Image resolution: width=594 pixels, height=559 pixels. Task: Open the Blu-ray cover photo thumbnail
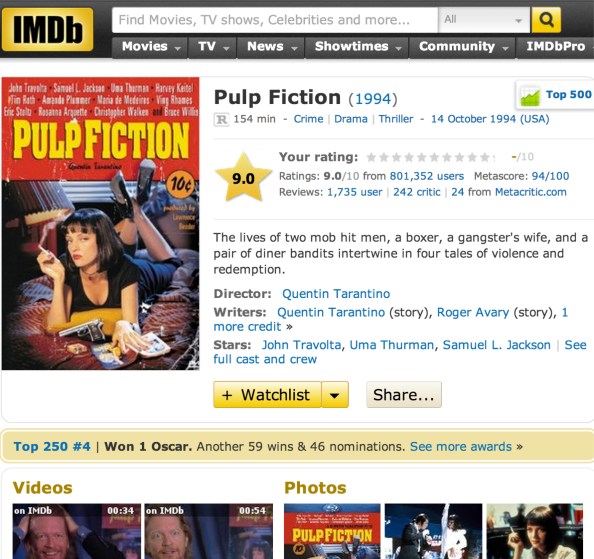pos(332,531)
